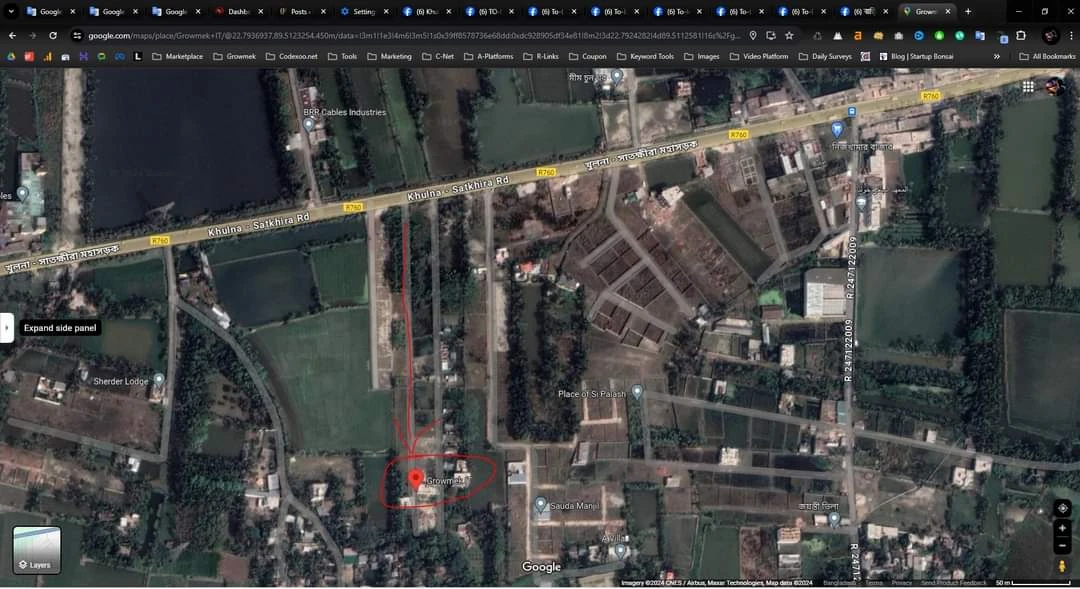
Task: Open the Marketing bookmarks folder
Action: click(389, 56)
